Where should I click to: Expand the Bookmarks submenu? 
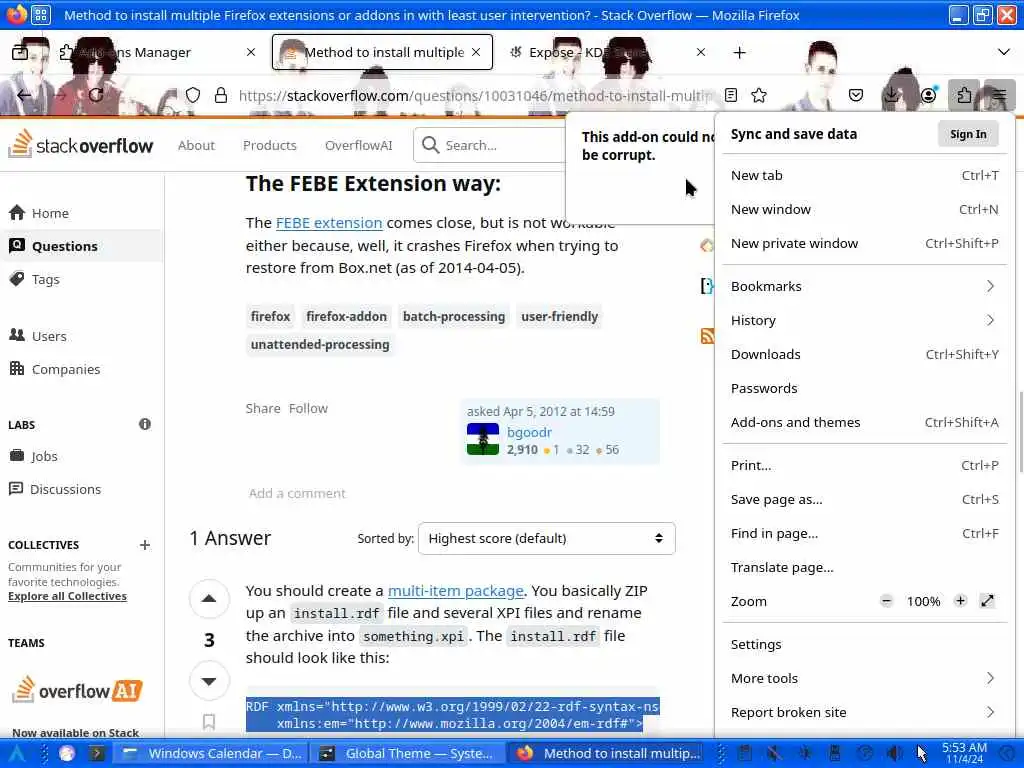click(863, 286)
